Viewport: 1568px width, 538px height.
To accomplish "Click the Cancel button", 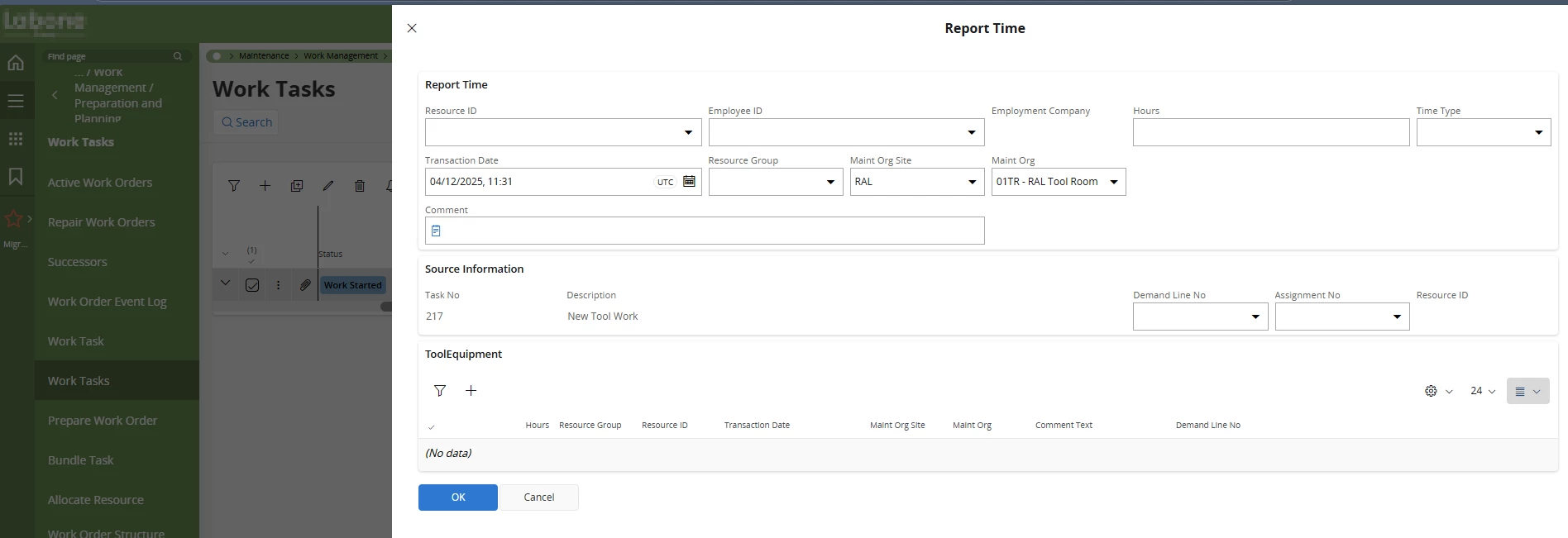I will click(x=538, y=498).
